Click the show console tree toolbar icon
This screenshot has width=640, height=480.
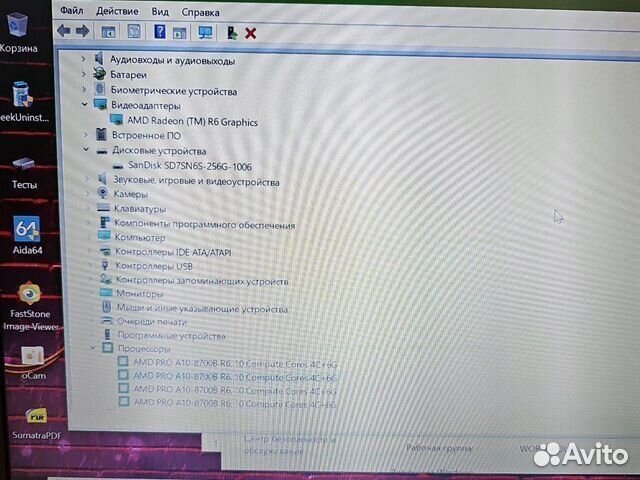(x=108, y=32)
